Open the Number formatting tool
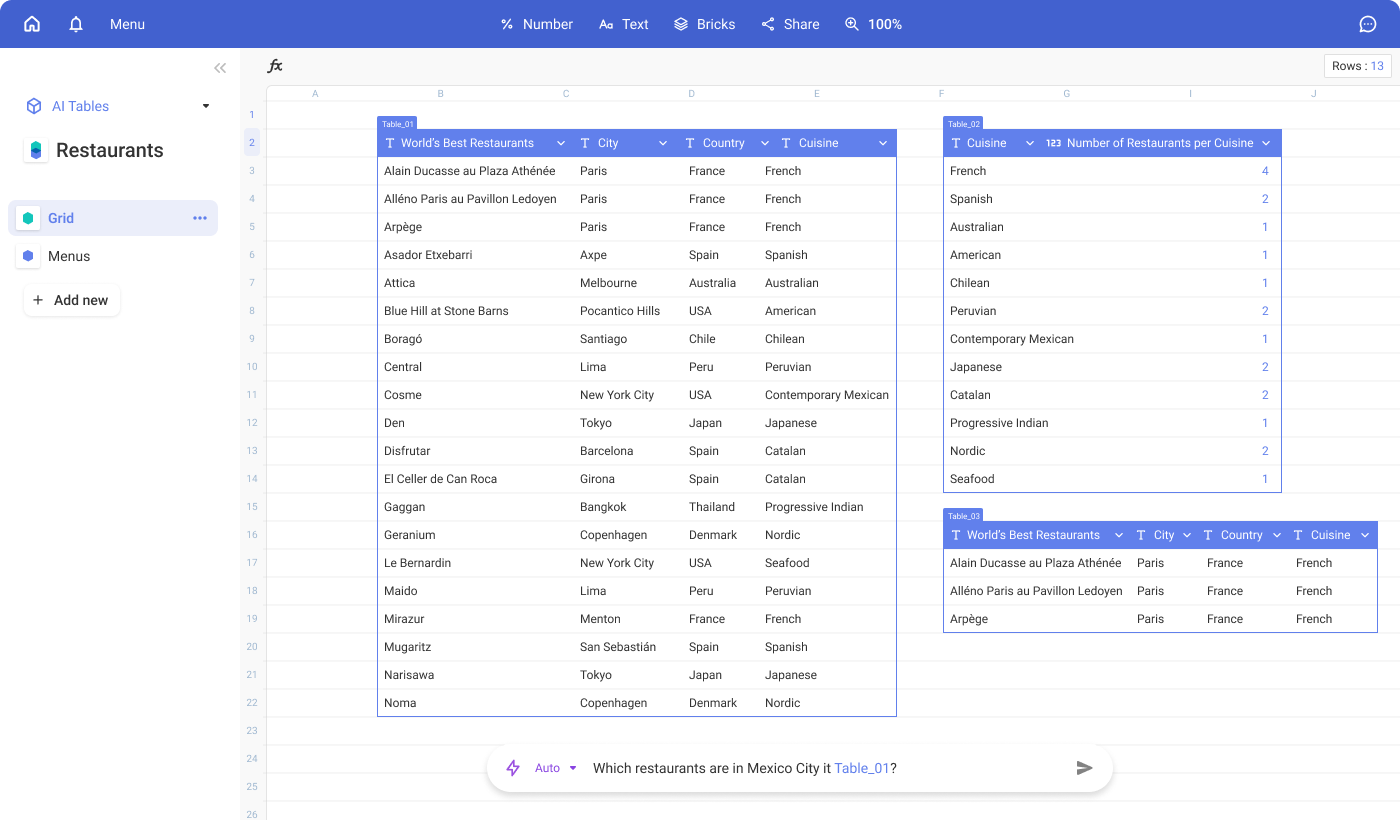Screen dimensions: 1400x820 pos(536,24)
